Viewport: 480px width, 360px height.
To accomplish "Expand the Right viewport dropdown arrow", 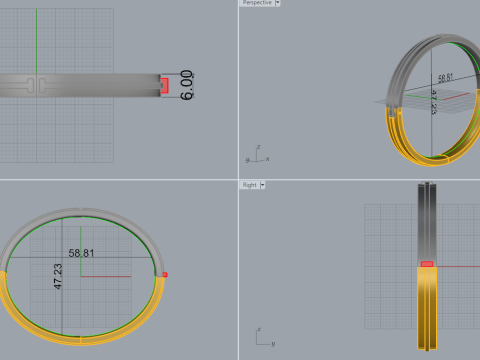I will tap(262, 185).
